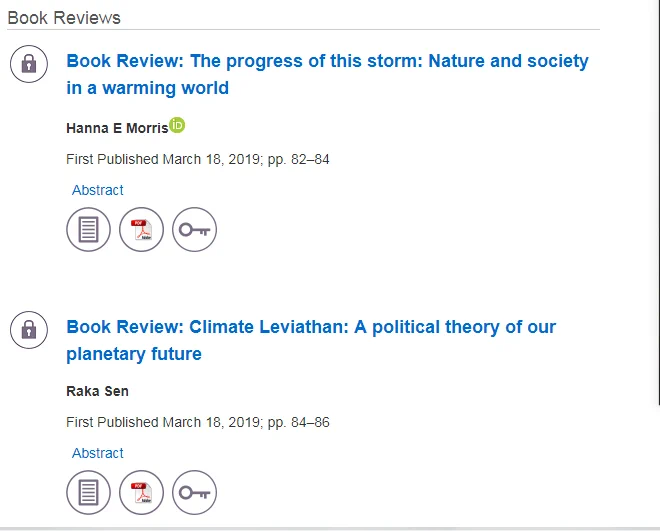Click lock icon beside Climate Leviathan review
The width and height of the screenshot is (660, 531).
coord(29,330)
